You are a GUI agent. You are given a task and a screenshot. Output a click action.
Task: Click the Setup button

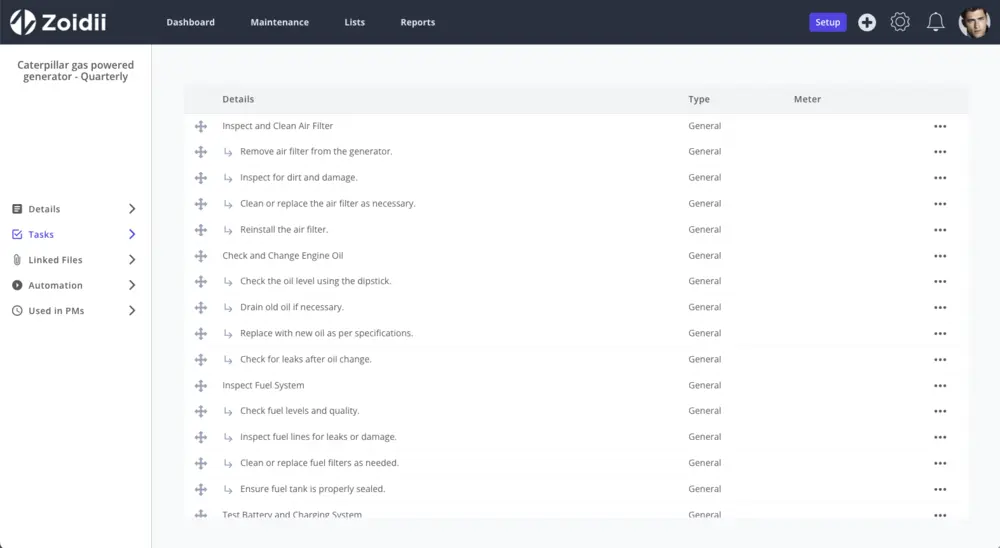[x=828, y=22]
